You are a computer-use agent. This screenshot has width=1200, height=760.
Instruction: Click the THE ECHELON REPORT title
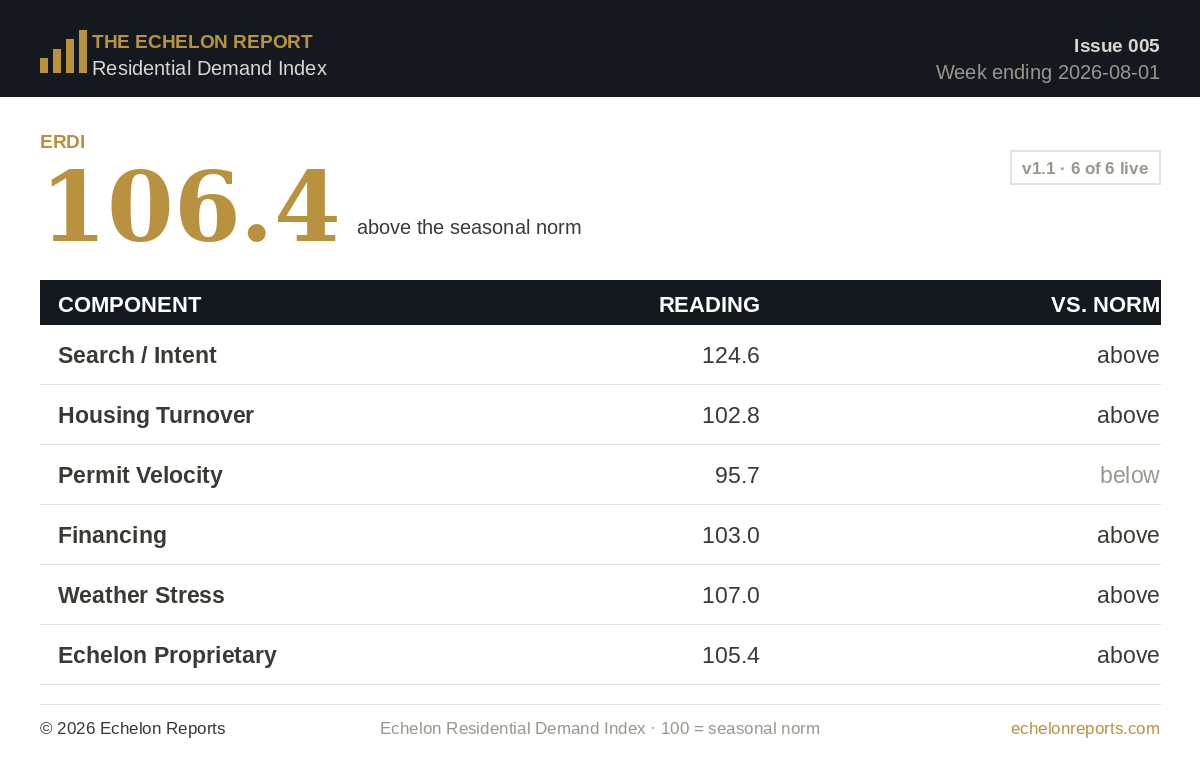tap(202, 42)
